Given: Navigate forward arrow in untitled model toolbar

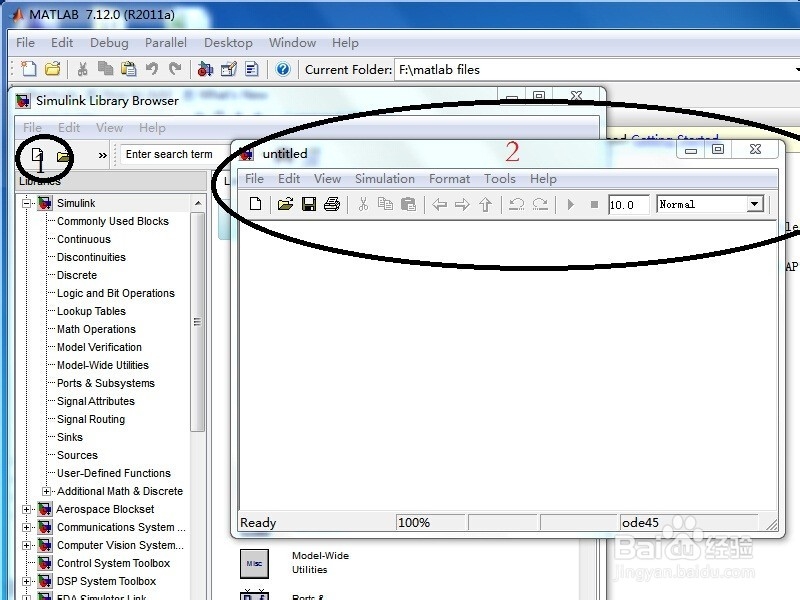Looking at the screenshot, I should (462, 205).
